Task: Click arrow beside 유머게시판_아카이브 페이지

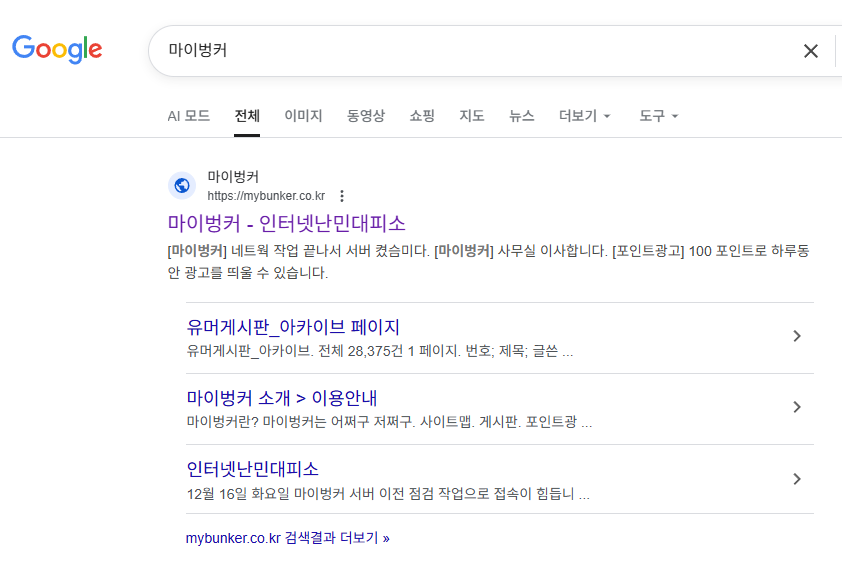Action: [796, 336]
